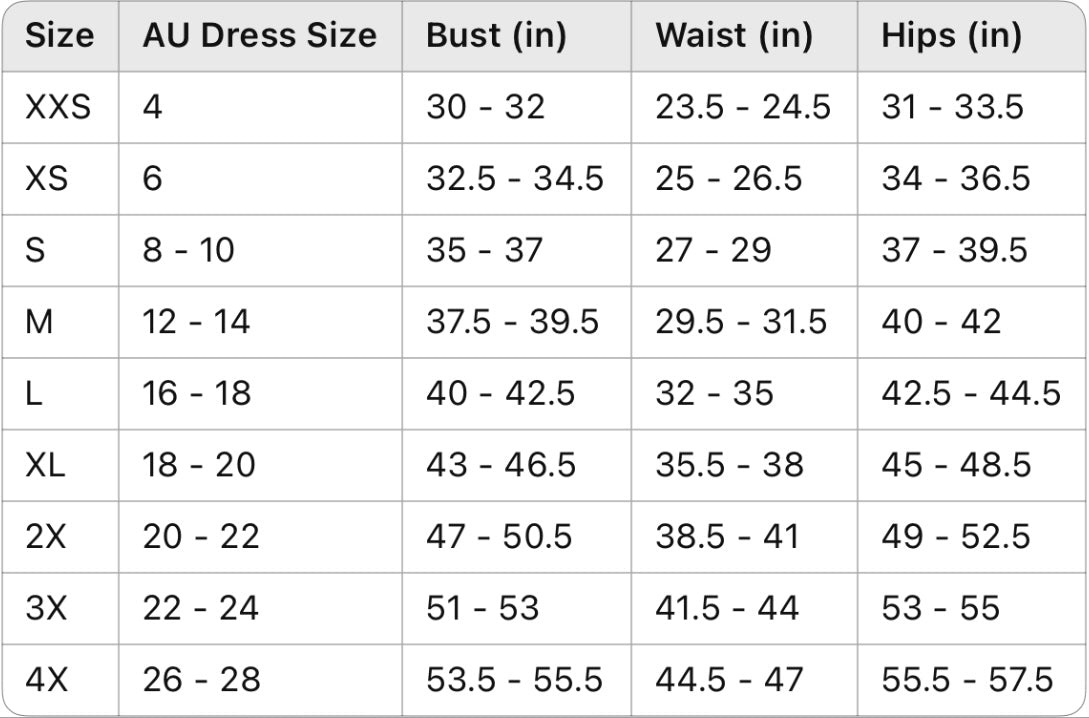The image size is (1089, 718).
Task: Select the XXS size cell
Action: [x=58, y=107]
